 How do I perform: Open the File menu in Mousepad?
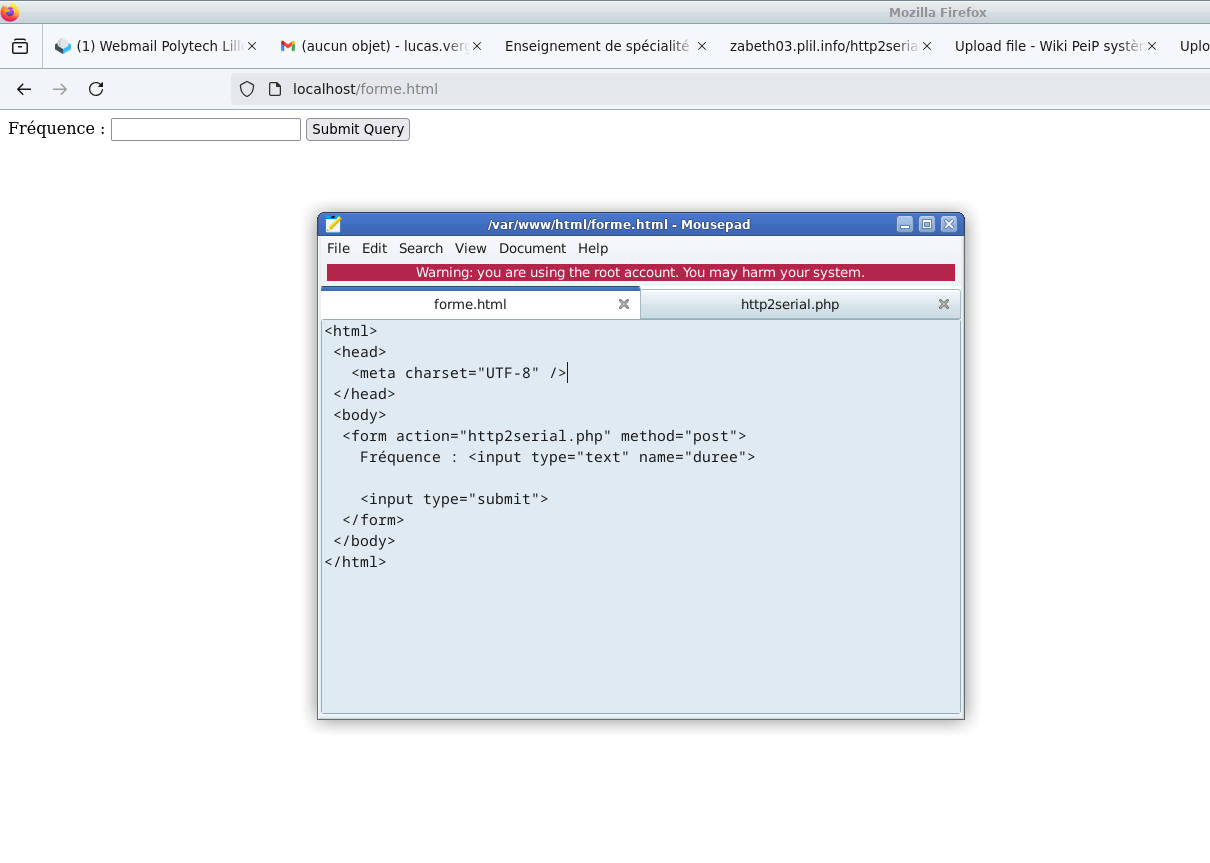point(338,248)
